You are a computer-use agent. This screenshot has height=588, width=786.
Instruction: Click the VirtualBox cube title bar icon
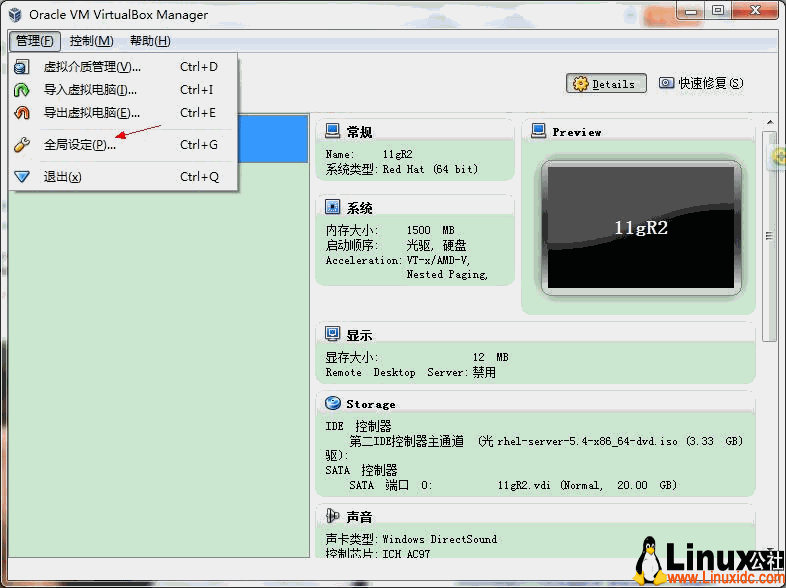[x=16, y=15]
